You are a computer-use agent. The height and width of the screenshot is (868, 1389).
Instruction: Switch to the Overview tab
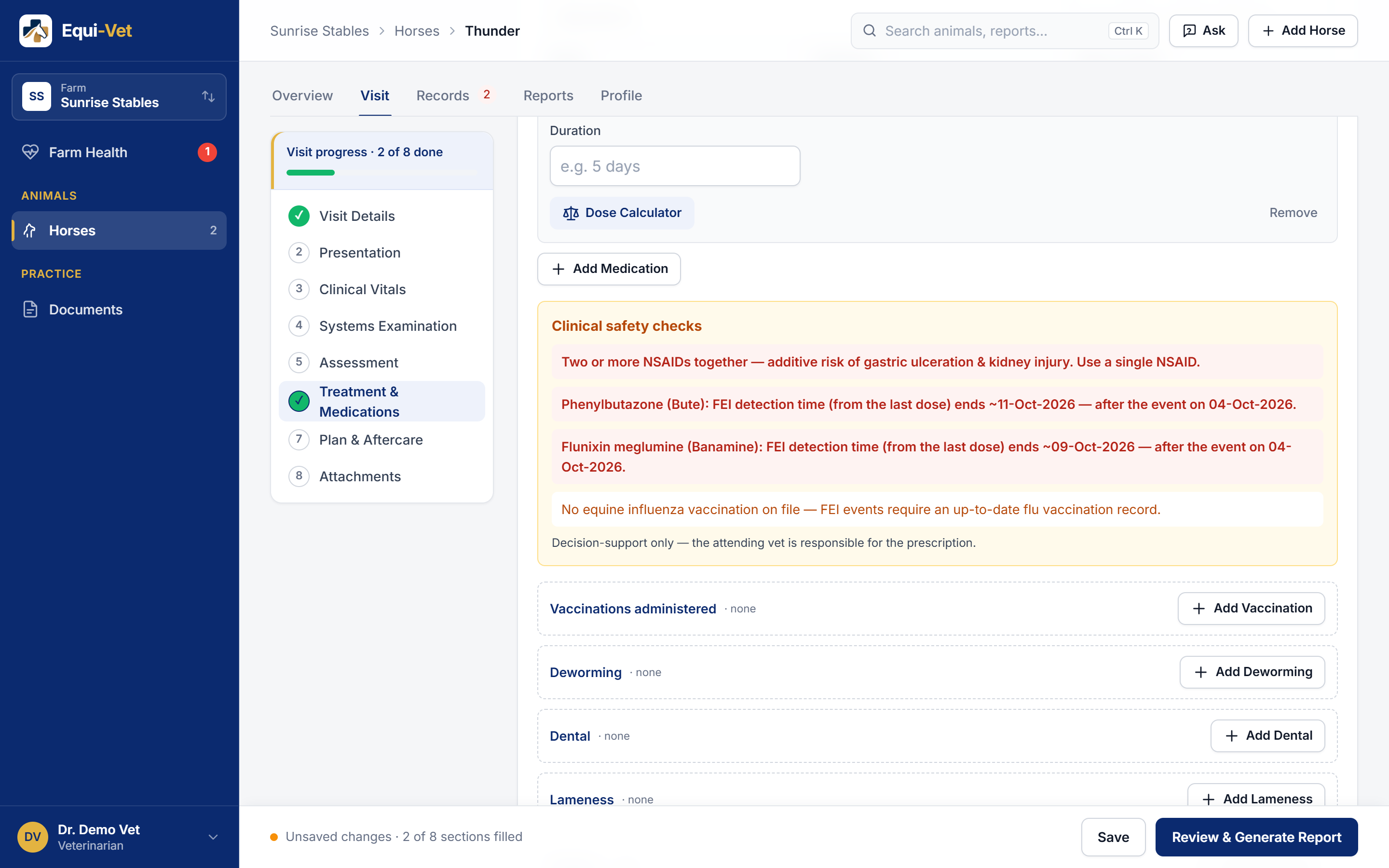tap(302, 95)
